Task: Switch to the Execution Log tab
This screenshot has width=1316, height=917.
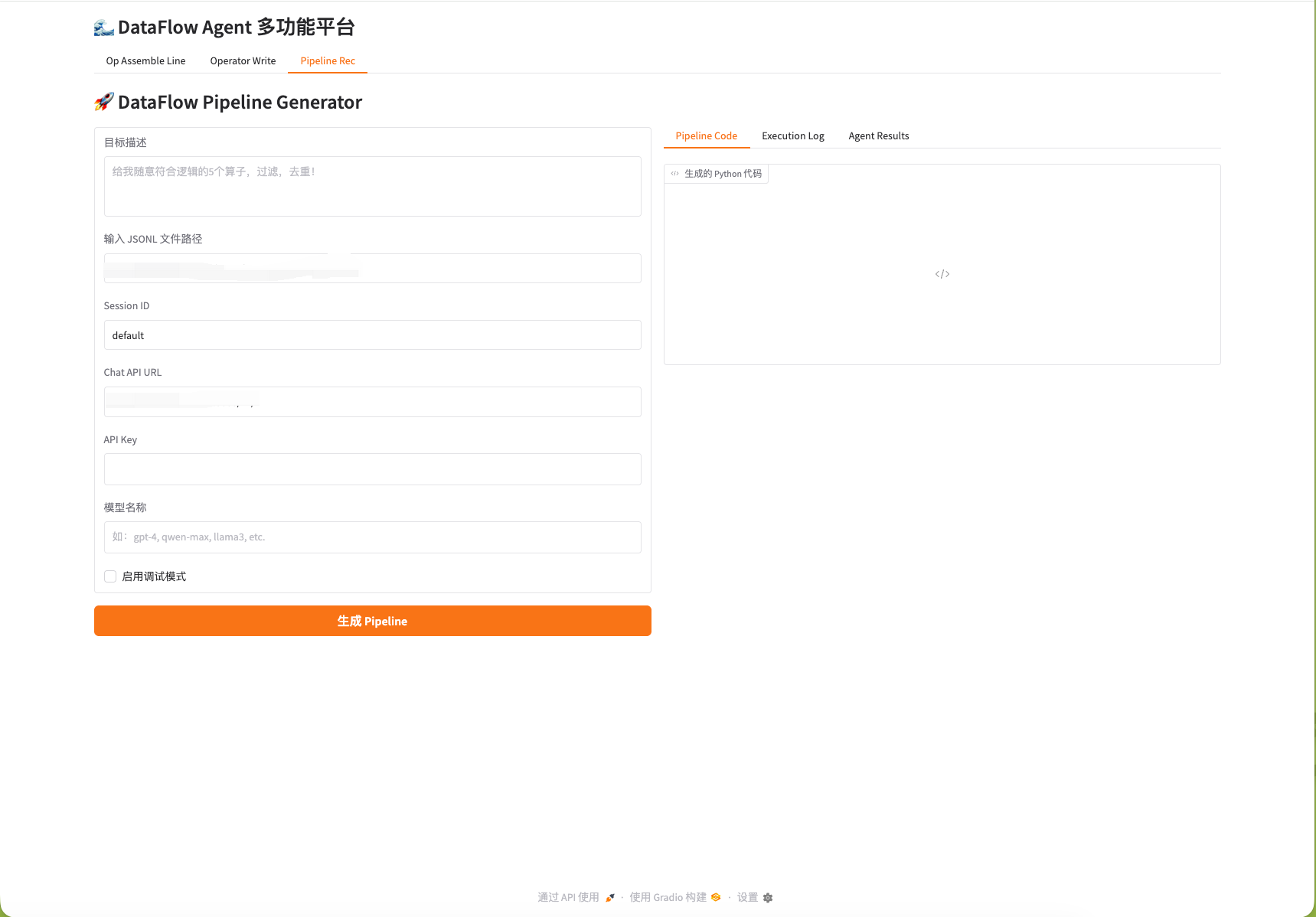Action: [x=792, y=135]
